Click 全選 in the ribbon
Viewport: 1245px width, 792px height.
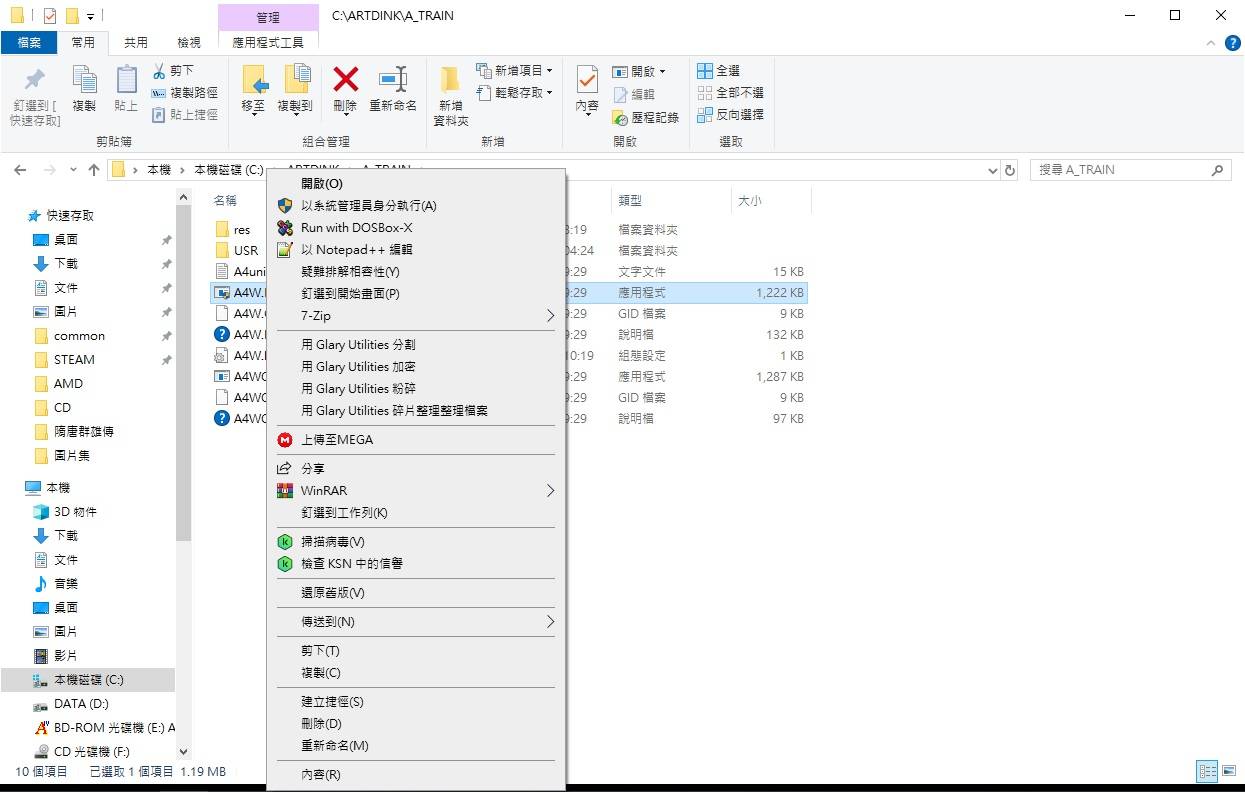pyautogui.click(x=718, y=71)
